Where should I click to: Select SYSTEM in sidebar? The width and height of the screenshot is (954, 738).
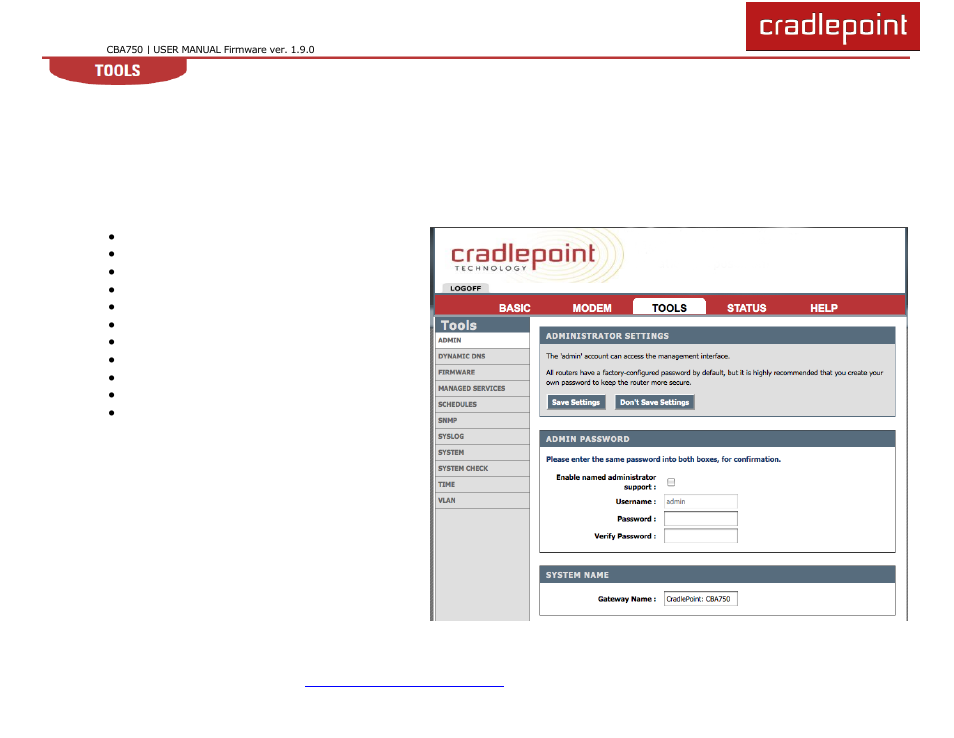click(x=482, y=453)
